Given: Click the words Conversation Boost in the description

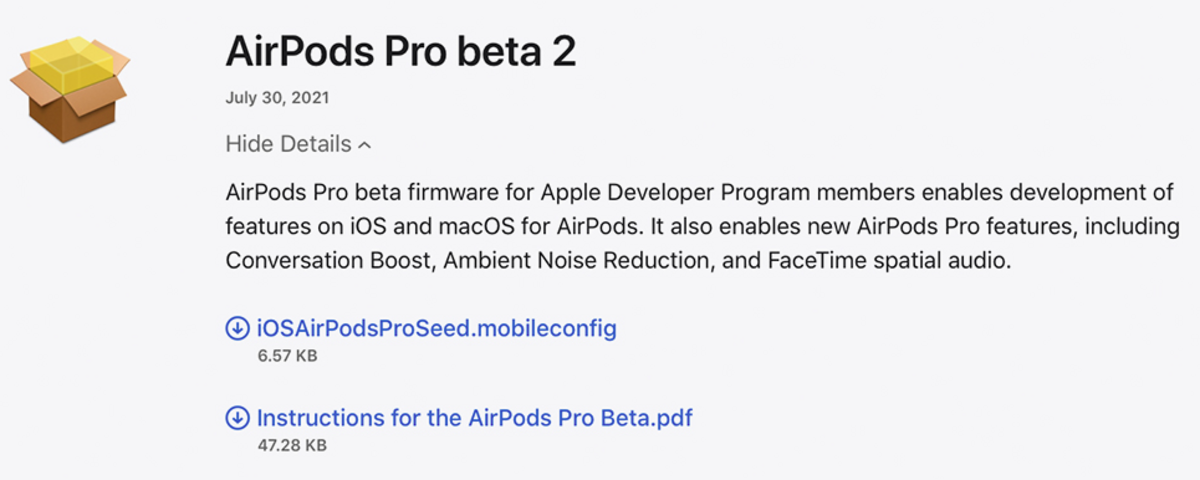Looking at the screenshot, I should coord(329,260).
